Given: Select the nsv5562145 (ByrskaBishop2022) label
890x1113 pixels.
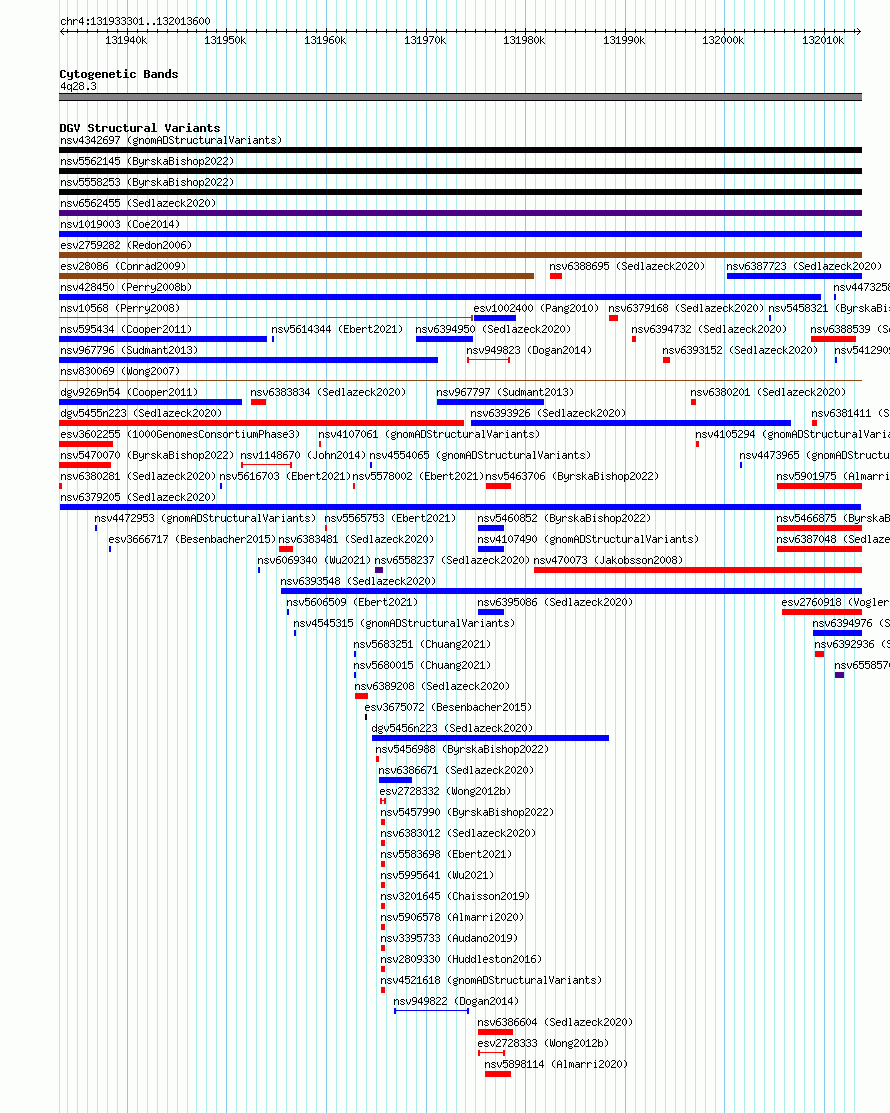Looking at the screenshot, I should [x=147, y=161].
